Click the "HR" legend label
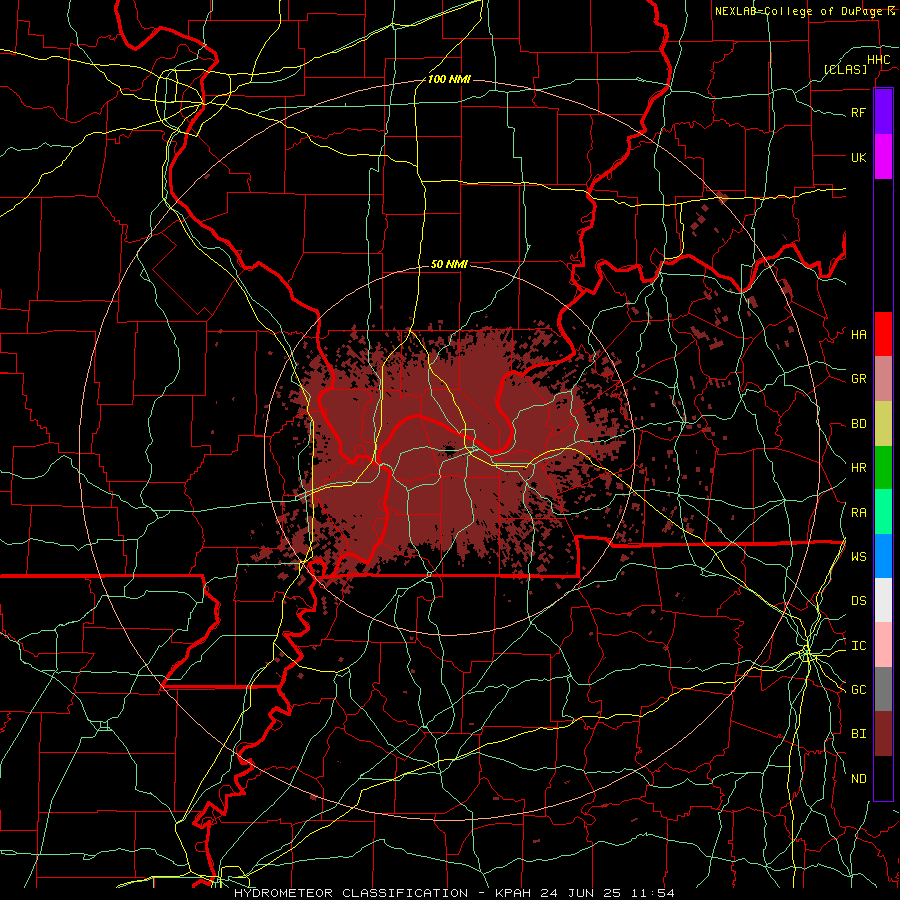Screen dimensions: 900x900 [858, 468]
